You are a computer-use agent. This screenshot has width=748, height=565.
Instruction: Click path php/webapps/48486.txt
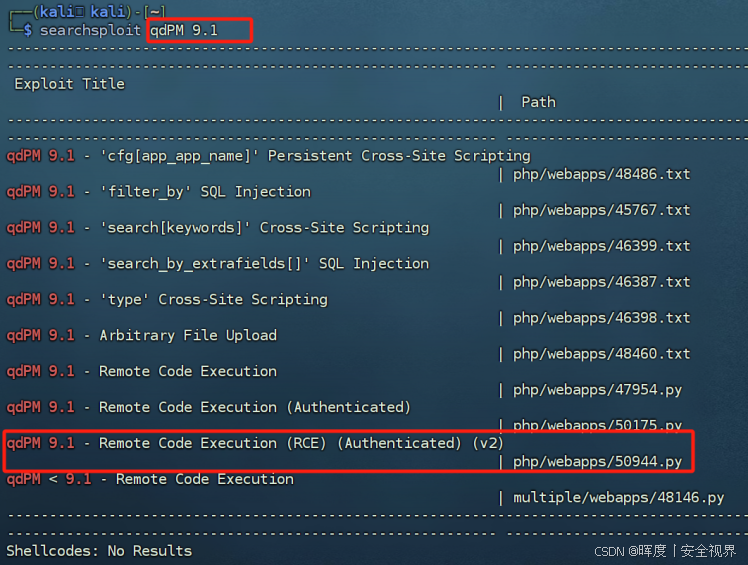(x=602, y=174)
